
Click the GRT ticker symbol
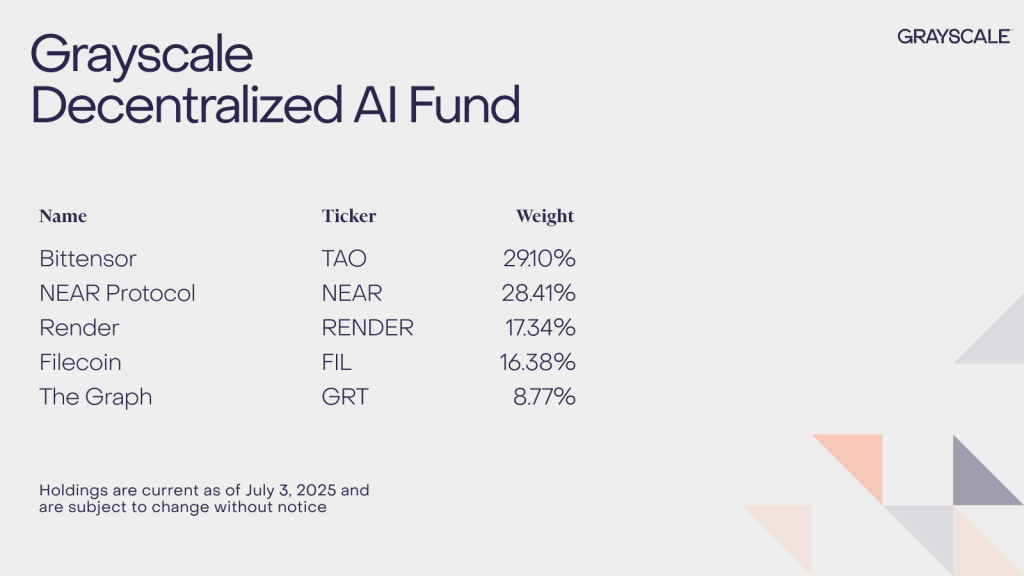tap(345, 397)
